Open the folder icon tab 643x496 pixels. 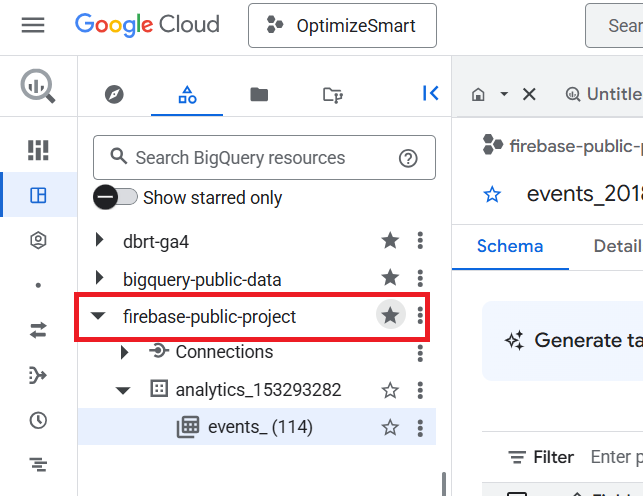[259, 94]
